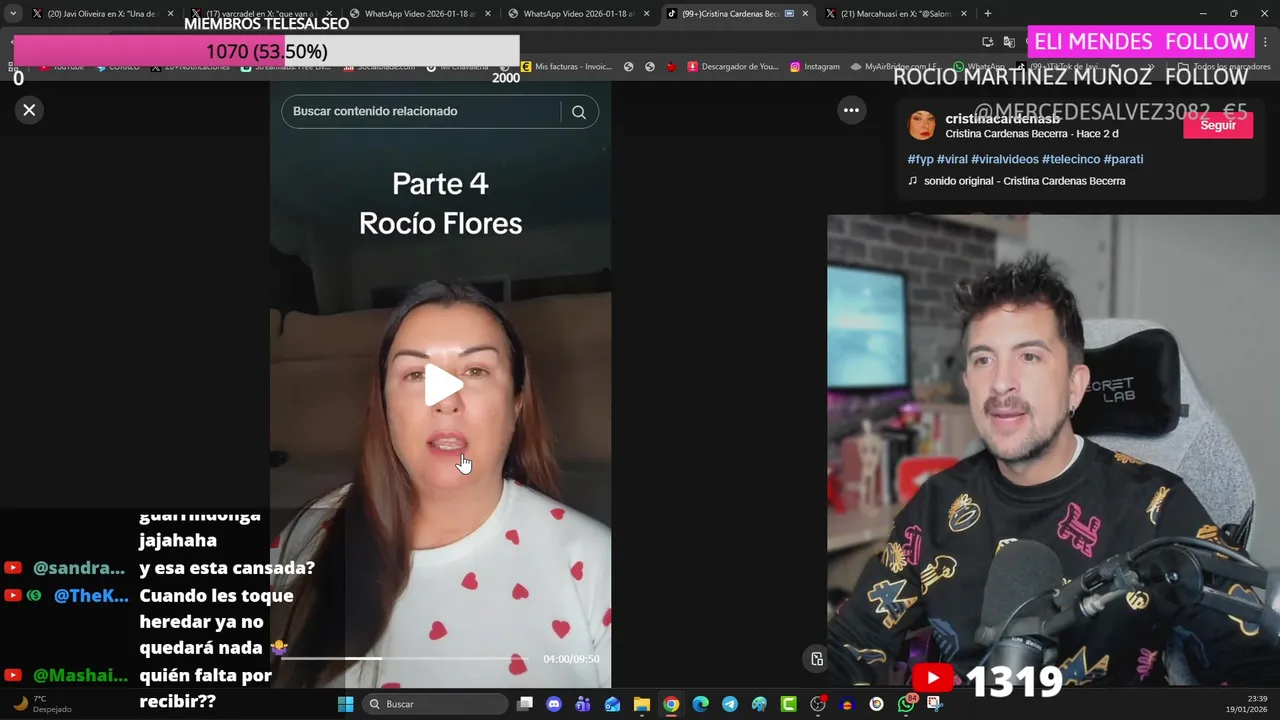Screen dimensions: 1280x720
Task: Click the Chrome translate icon in address bar
Action: pyautogui.click(x=1009, y=42)
